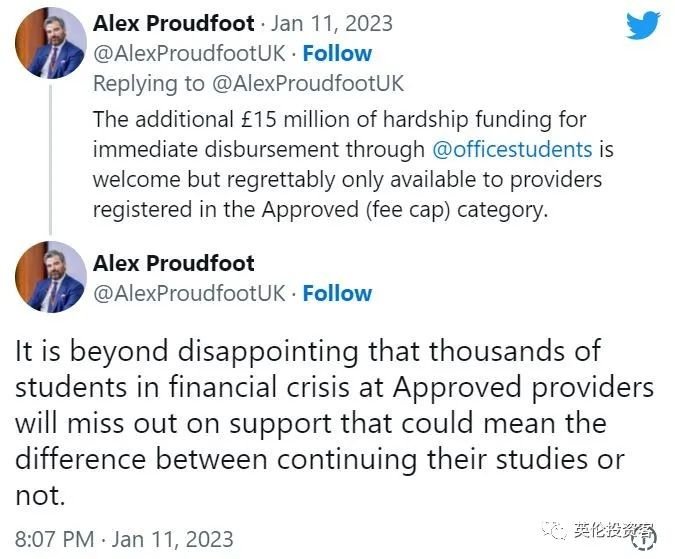Open Alex Proudfoot's avatar on the second tweet
This screenshot has height=559, width=675.
pos(51,277)
